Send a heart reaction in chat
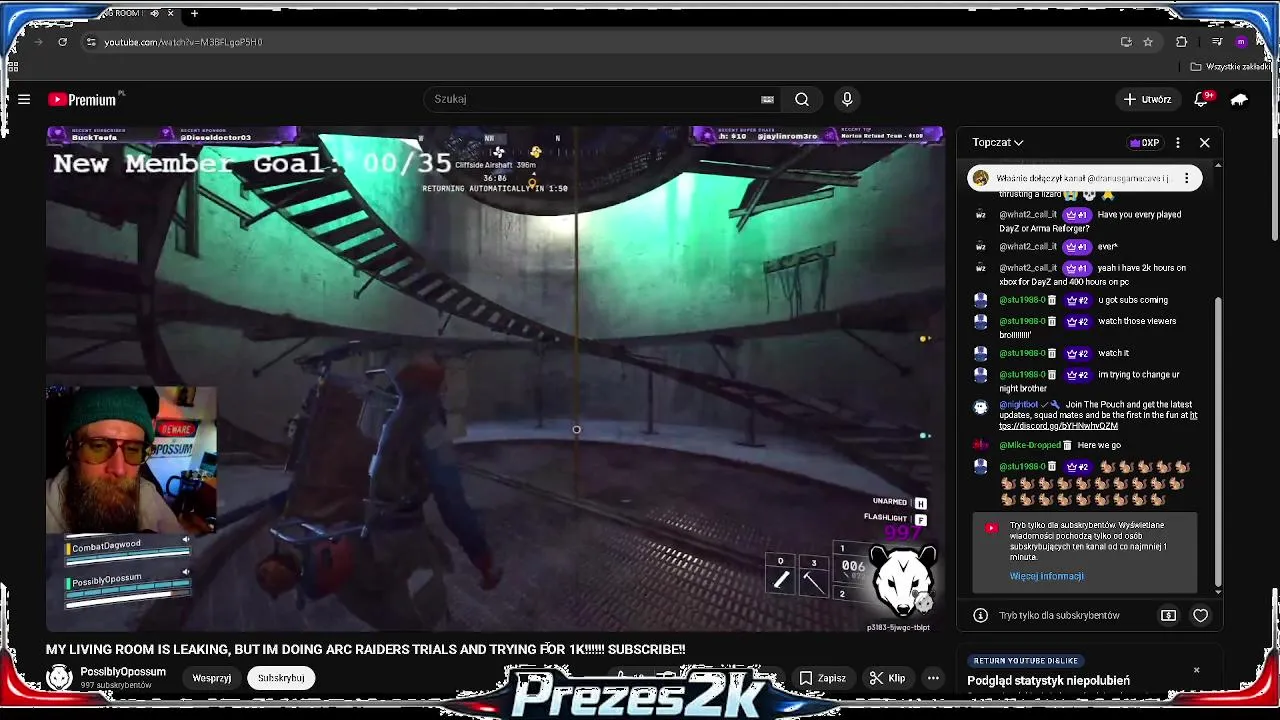Viewport: 1280px width, 720px height. [x=1200, y=615]
